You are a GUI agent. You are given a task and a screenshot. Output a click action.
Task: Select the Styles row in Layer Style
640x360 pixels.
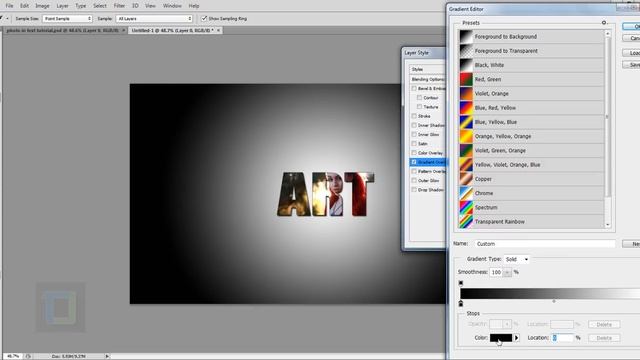(x=428, y=69)
